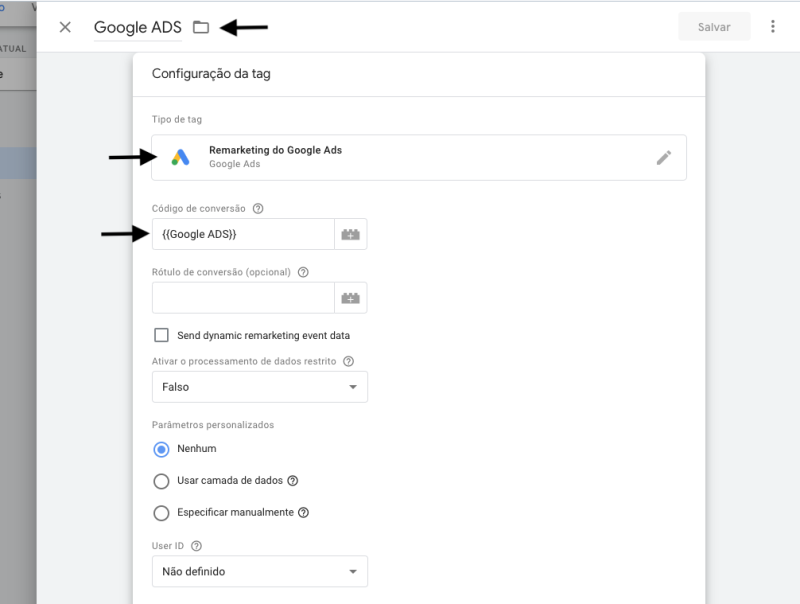Screen dimensions: 800x604
Task: Click the Rótulo de conversão input field
Action: pyautogui.click(x=243, y=298)
